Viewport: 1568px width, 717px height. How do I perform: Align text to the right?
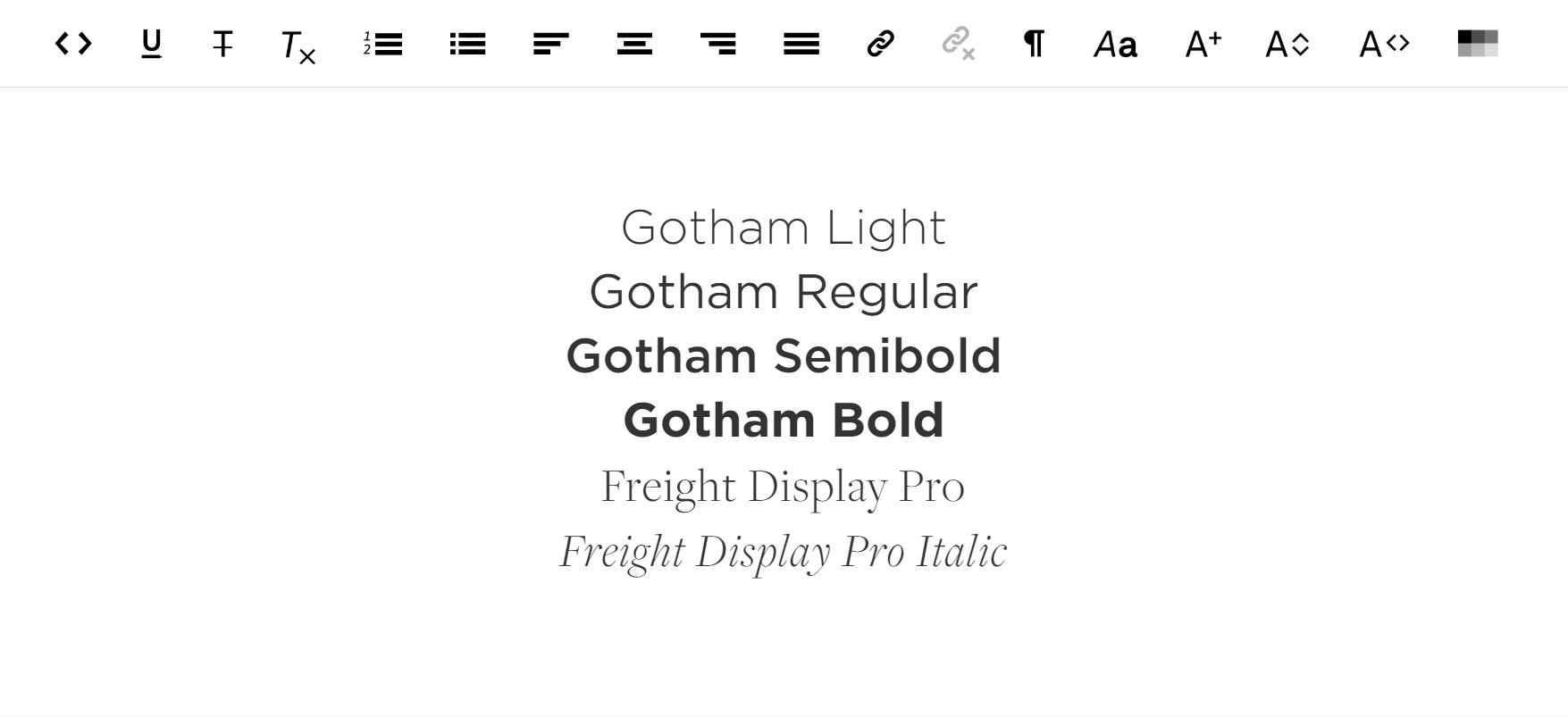pos(718,44)
